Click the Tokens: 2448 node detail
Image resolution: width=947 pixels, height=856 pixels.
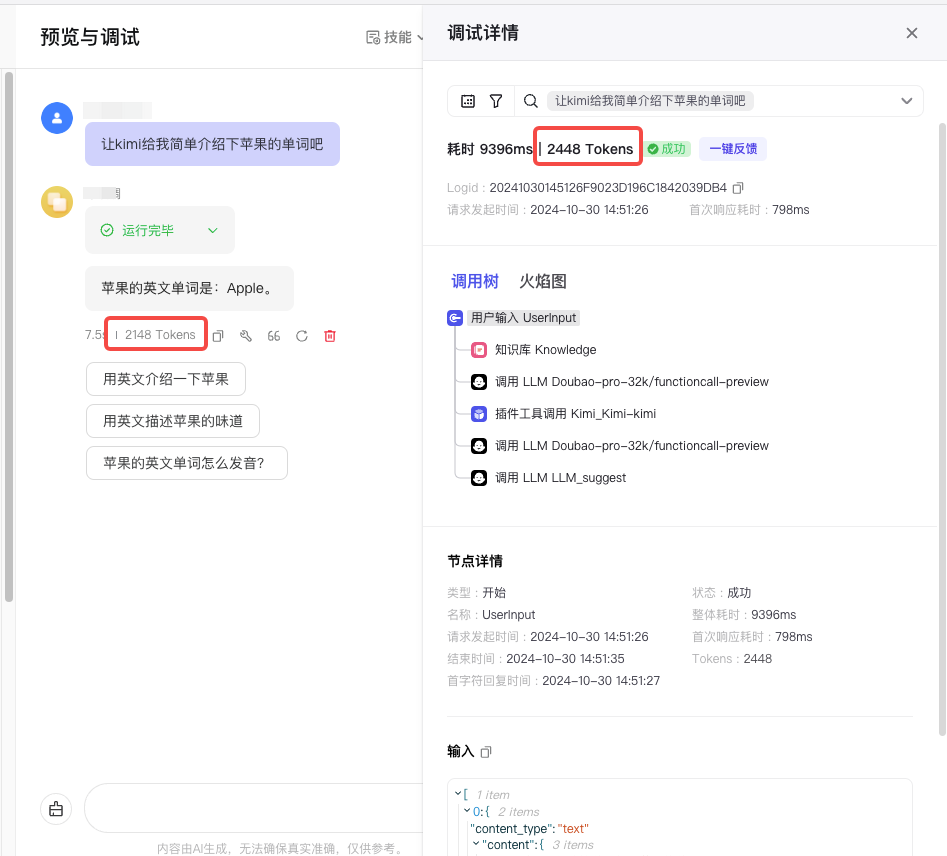point(731,659)
